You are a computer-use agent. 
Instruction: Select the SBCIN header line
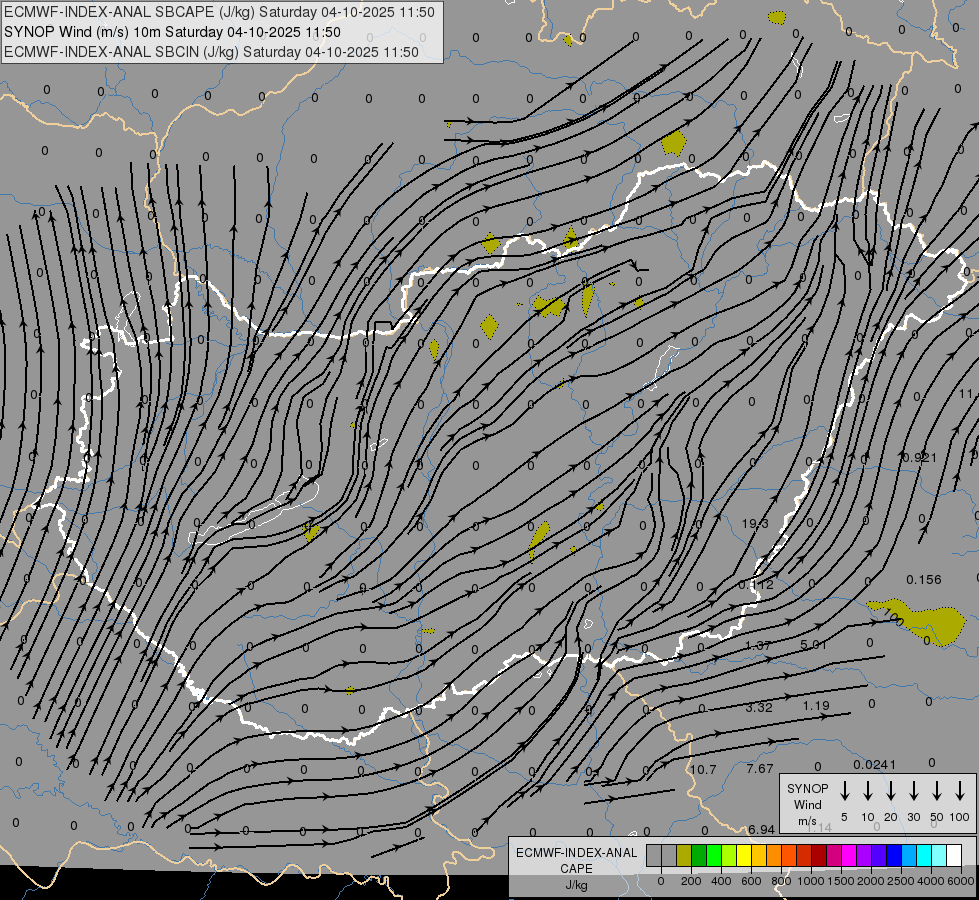click(x=211, y=52)
